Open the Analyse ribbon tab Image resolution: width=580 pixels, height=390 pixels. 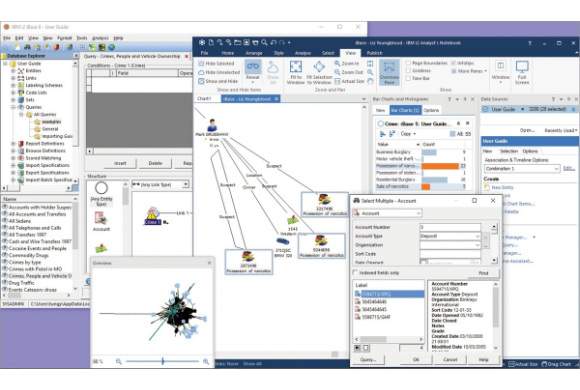click(303, 53)
